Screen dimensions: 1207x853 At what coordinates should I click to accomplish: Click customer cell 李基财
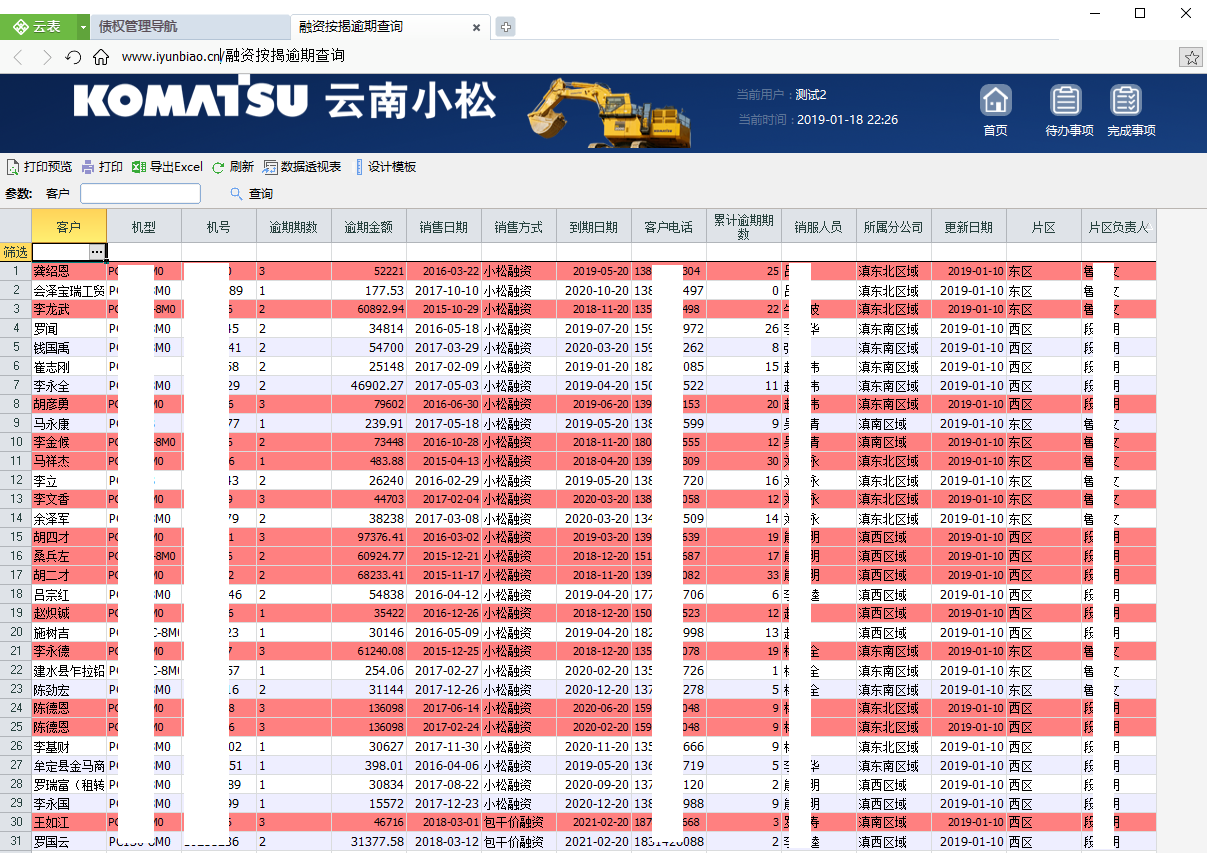pyautogui.click(x=69, y=746)
